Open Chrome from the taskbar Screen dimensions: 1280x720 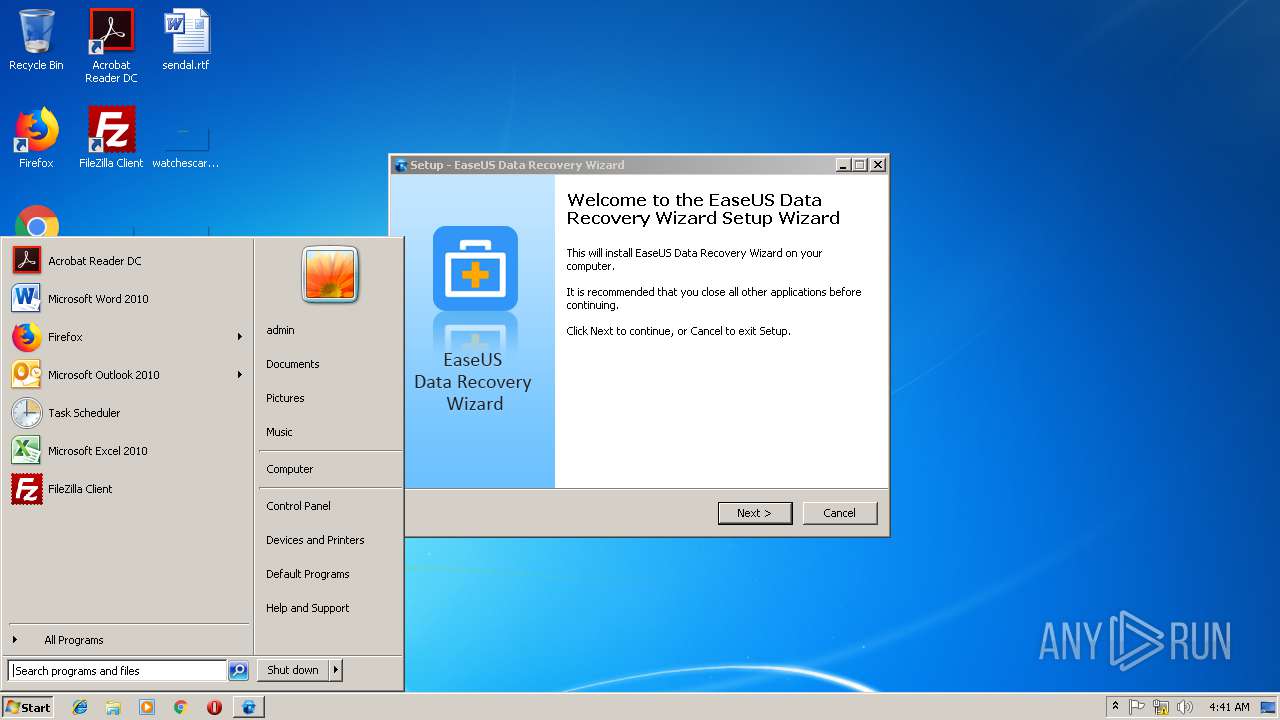[x=180, y=707]
